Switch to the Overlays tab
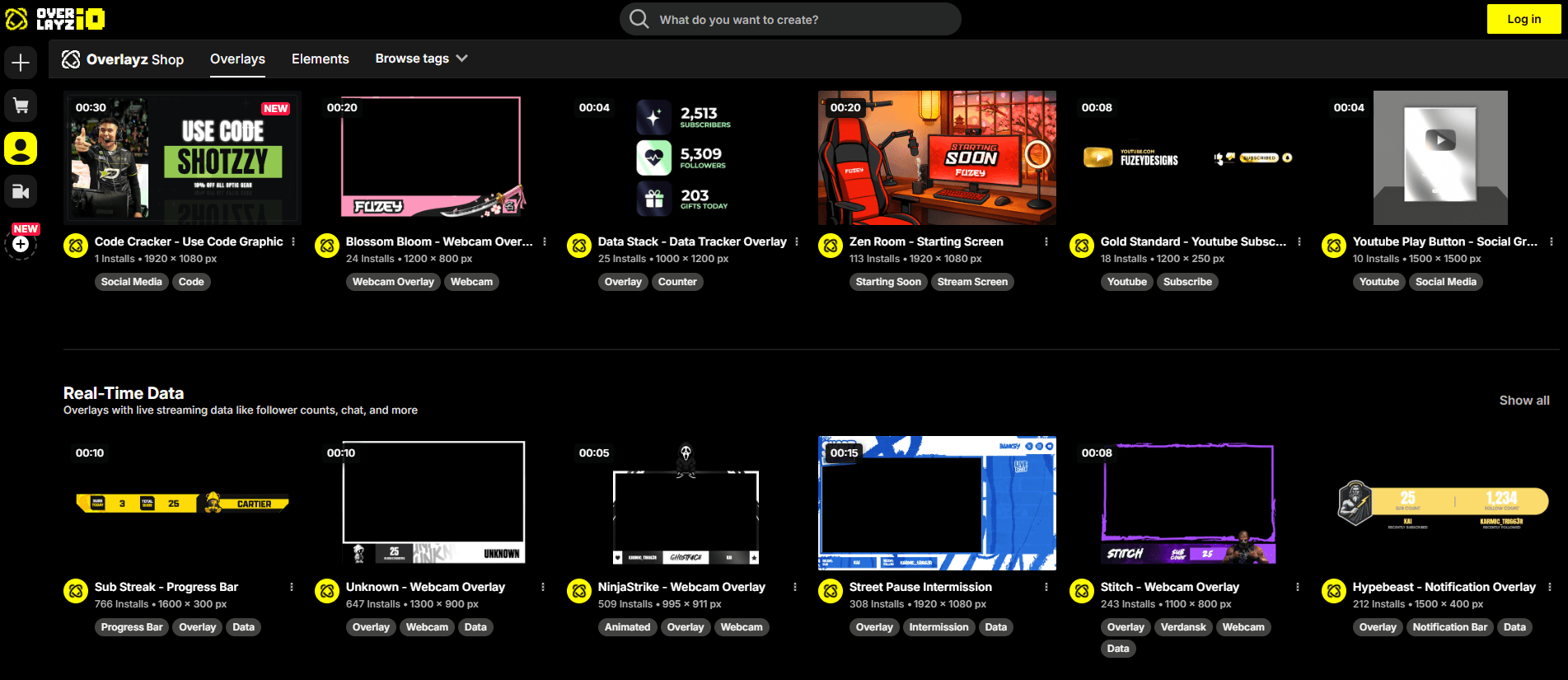1568x680 pixels. pyautogui.click(x=237, y=59)
